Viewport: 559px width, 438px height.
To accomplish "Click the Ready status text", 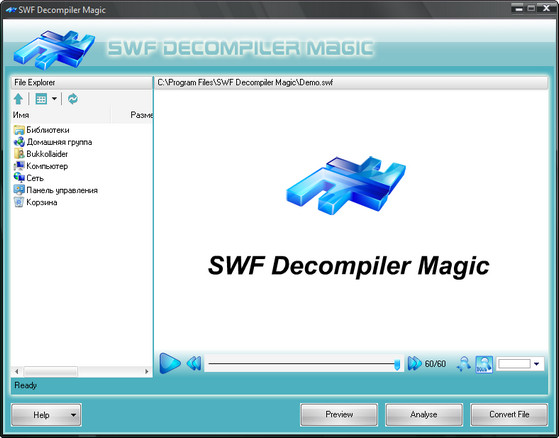I will tap(26, 386).
